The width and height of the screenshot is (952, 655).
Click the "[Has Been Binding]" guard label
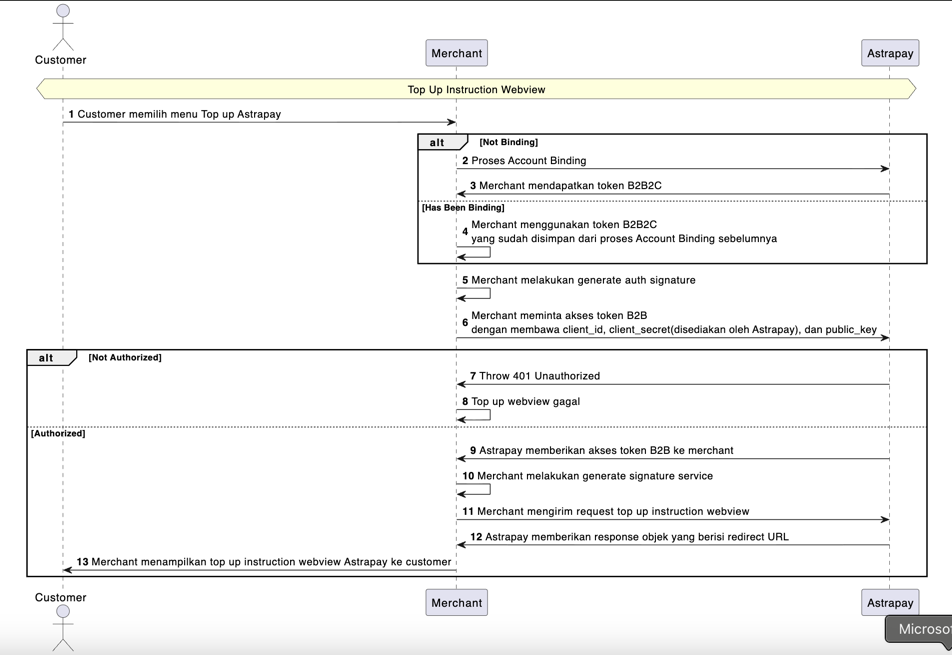tap(463, 208)
